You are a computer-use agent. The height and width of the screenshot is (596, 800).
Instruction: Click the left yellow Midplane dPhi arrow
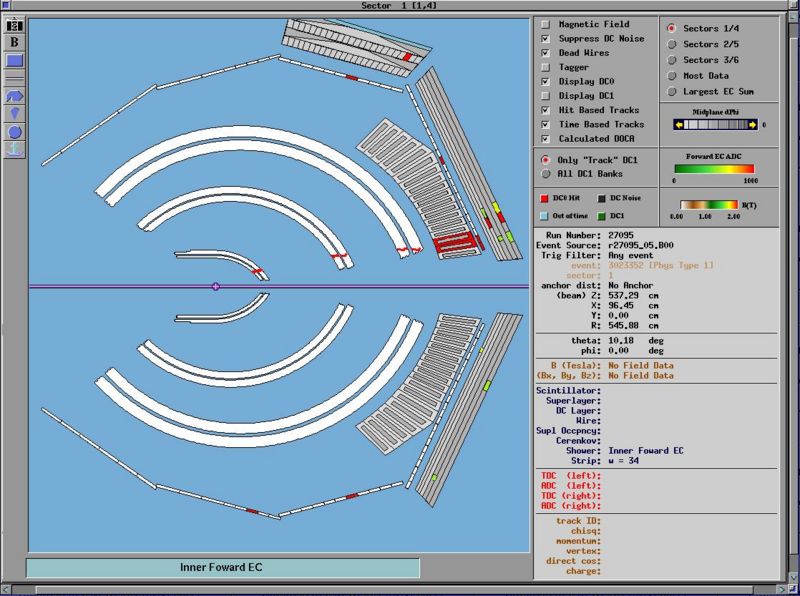click(x=679, y=125)
